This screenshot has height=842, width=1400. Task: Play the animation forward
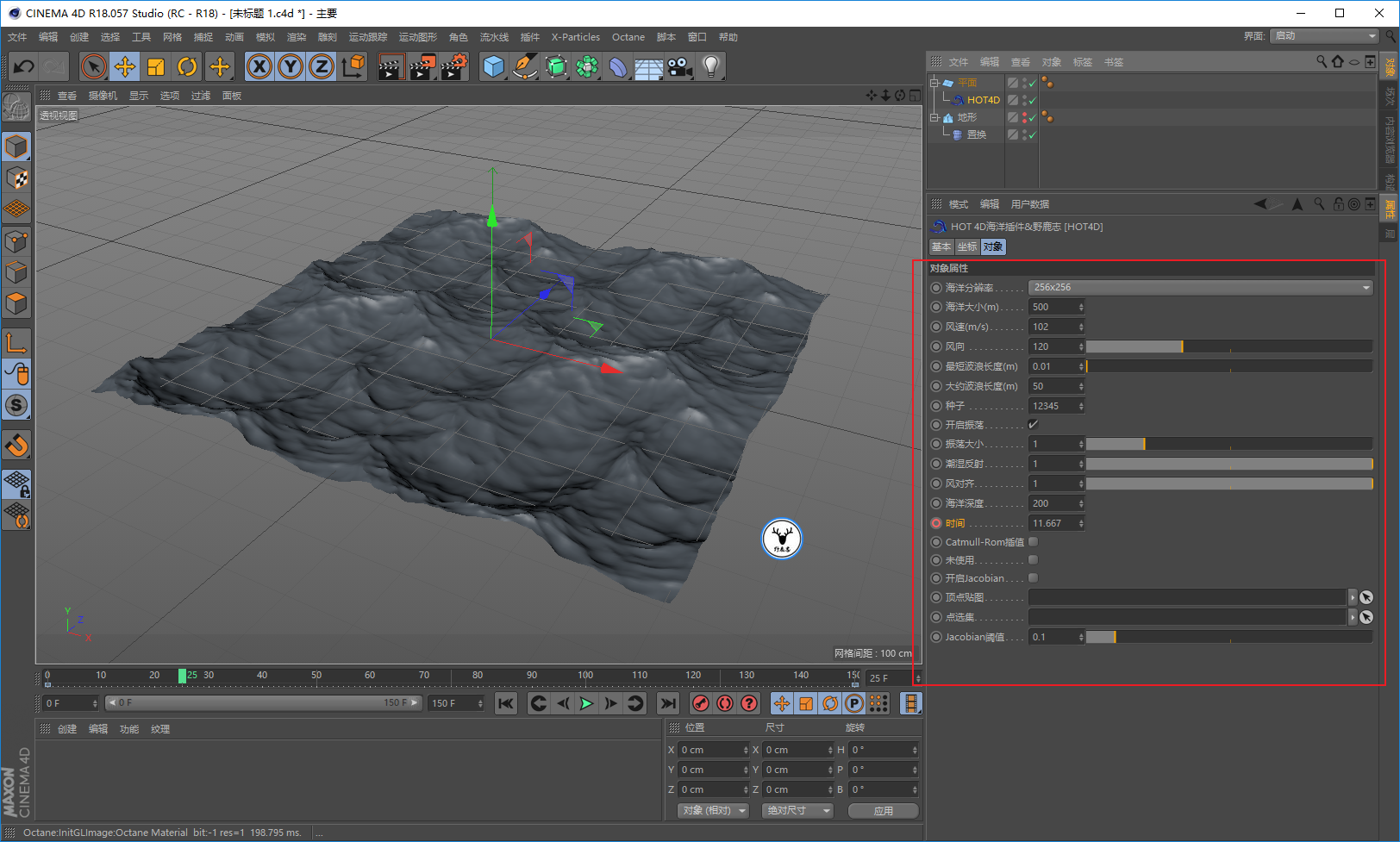pyautogui.click(x=586, y=703)
